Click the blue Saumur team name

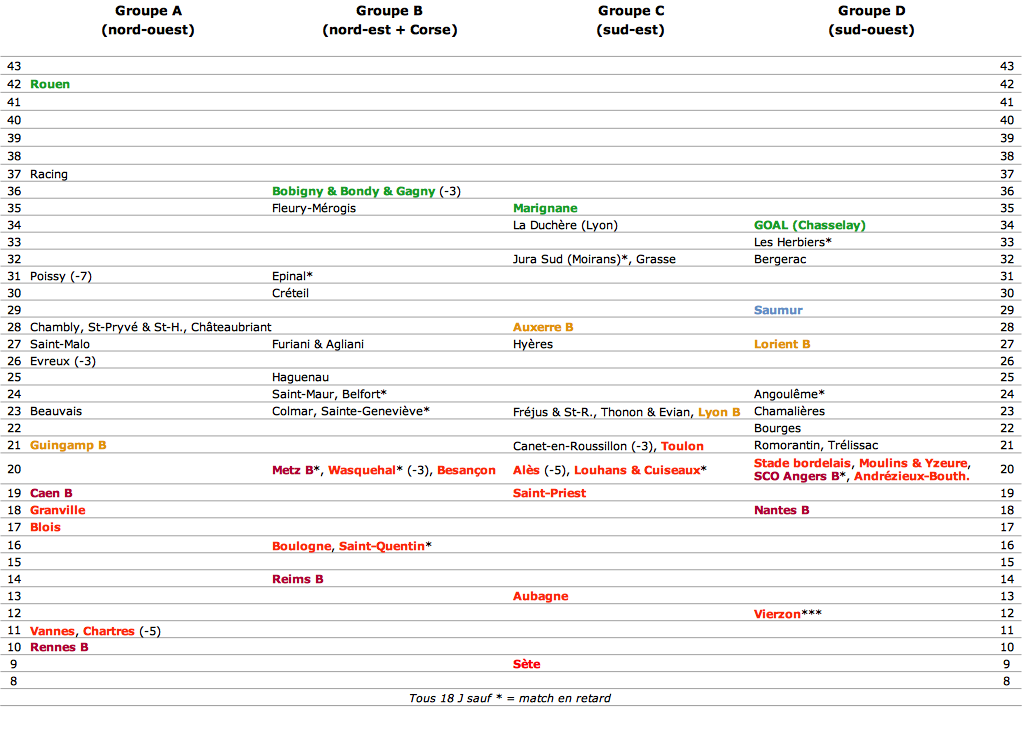[778, 310]
